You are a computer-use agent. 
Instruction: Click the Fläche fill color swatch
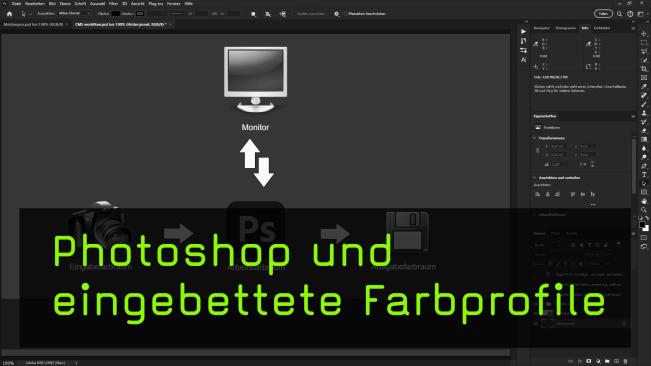115,14
